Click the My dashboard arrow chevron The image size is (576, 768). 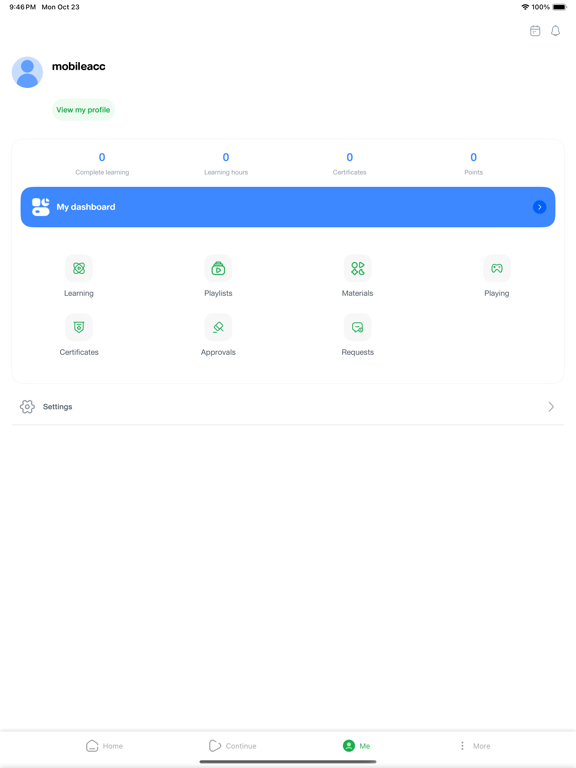coord(539,207)
